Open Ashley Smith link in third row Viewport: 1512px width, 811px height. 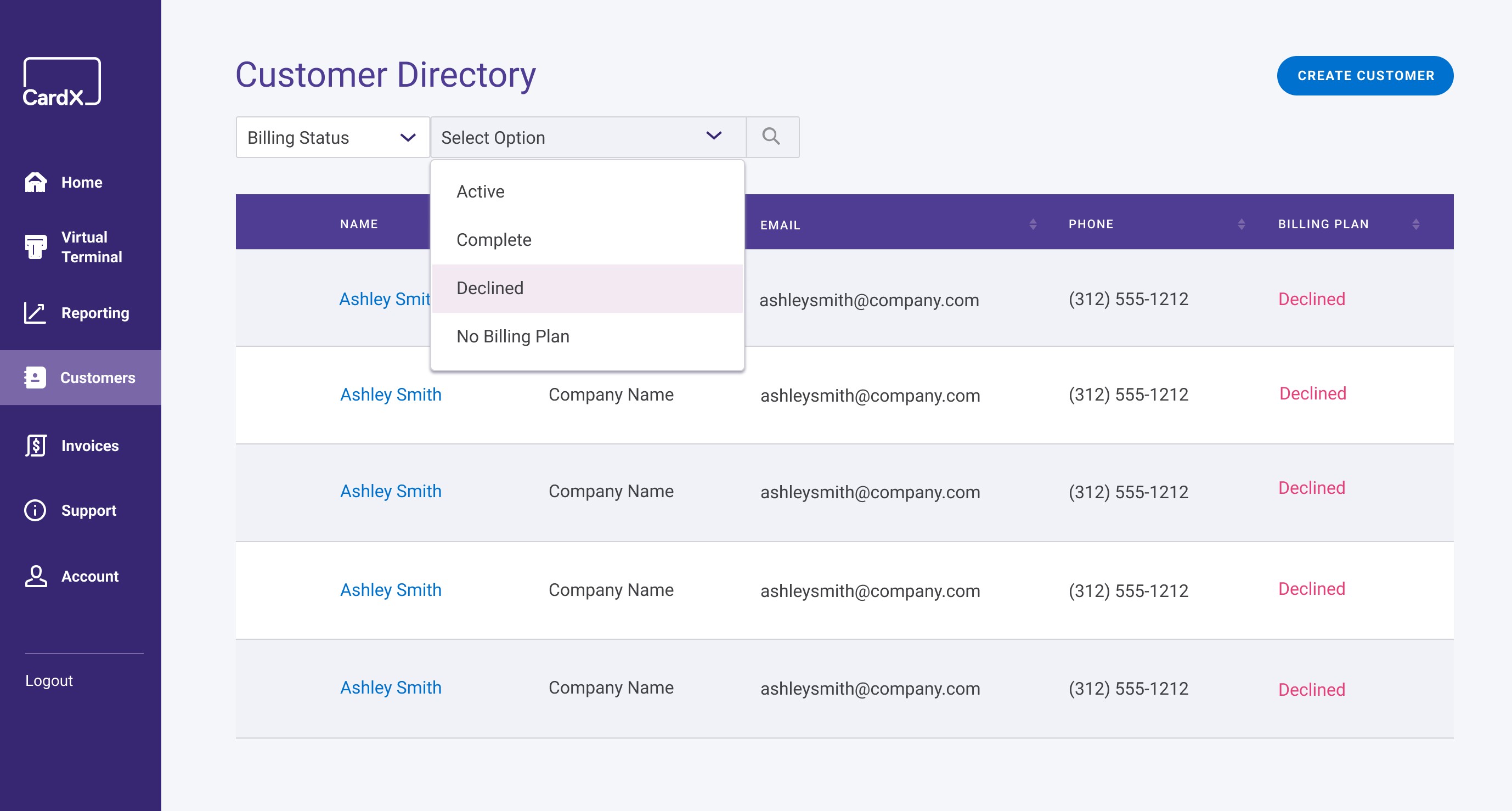coord(391,491)
